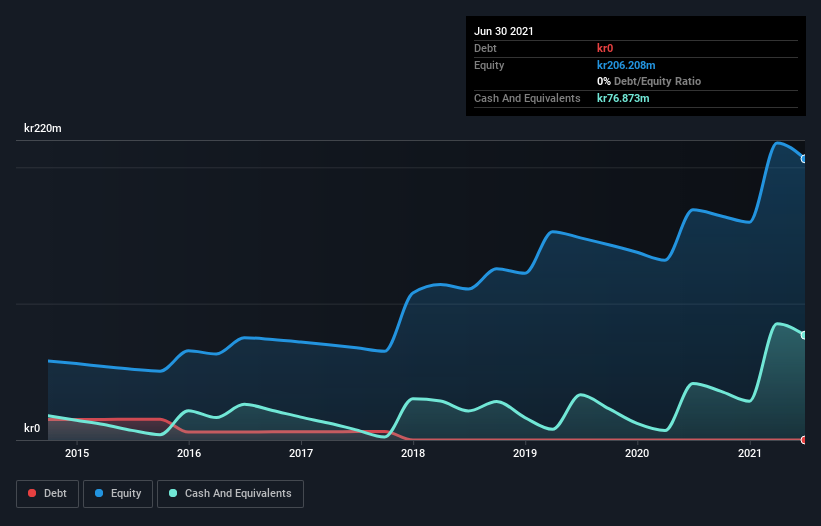This screenshot has width=821, height=526.
Task: Select the Equity data point for Jun 2021
Action: point(804,159)
